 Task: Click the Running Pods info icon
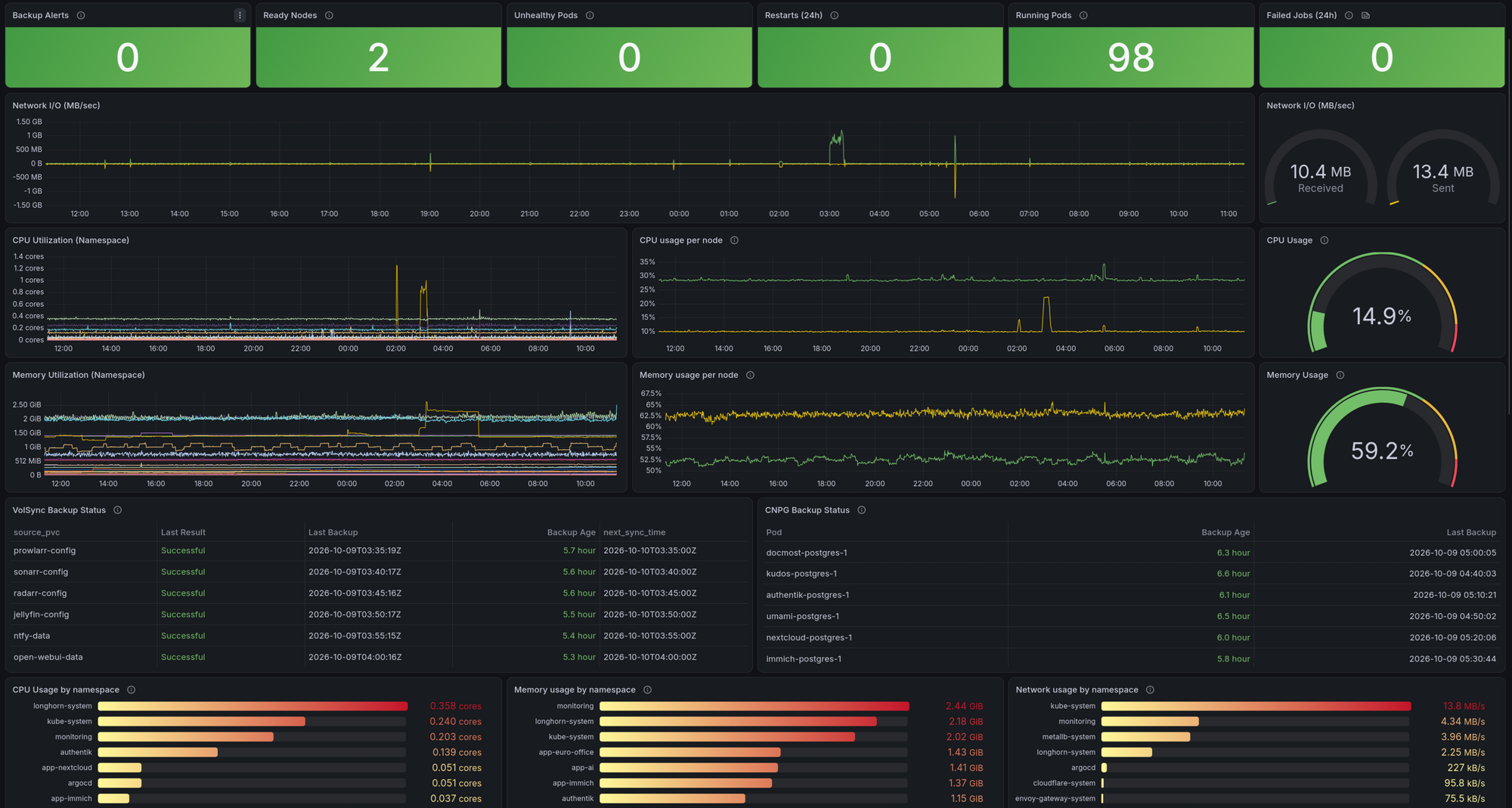tap(1083, 15)
